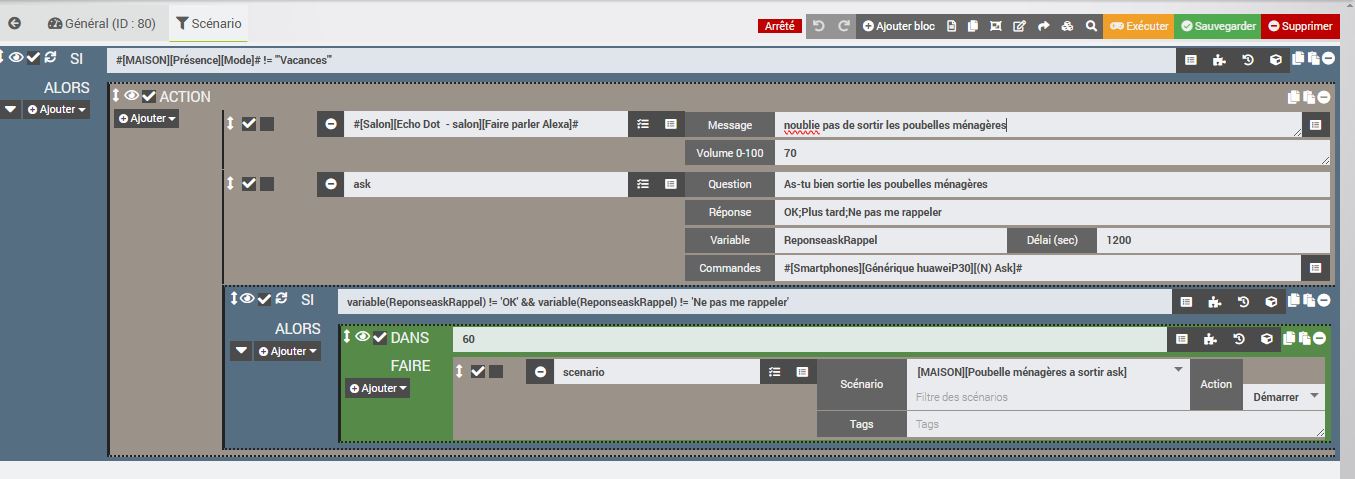The image size is (1355, 479).
Task: Switch to the Général (ID : 80) tab
Action: (x=101, y=23)
